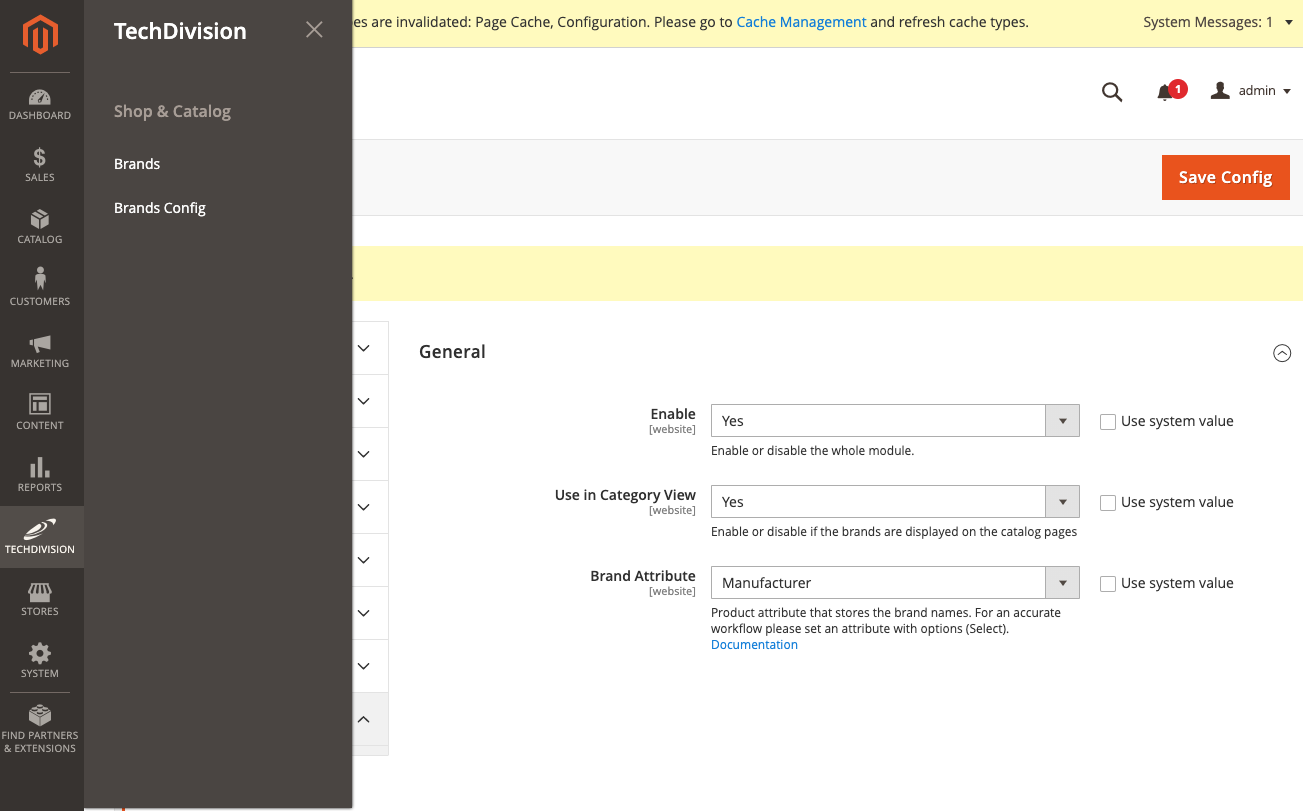This screenshot has height=811, width=1303.
Task: Open Find Partners & Extensions
Action: (40, 729)
